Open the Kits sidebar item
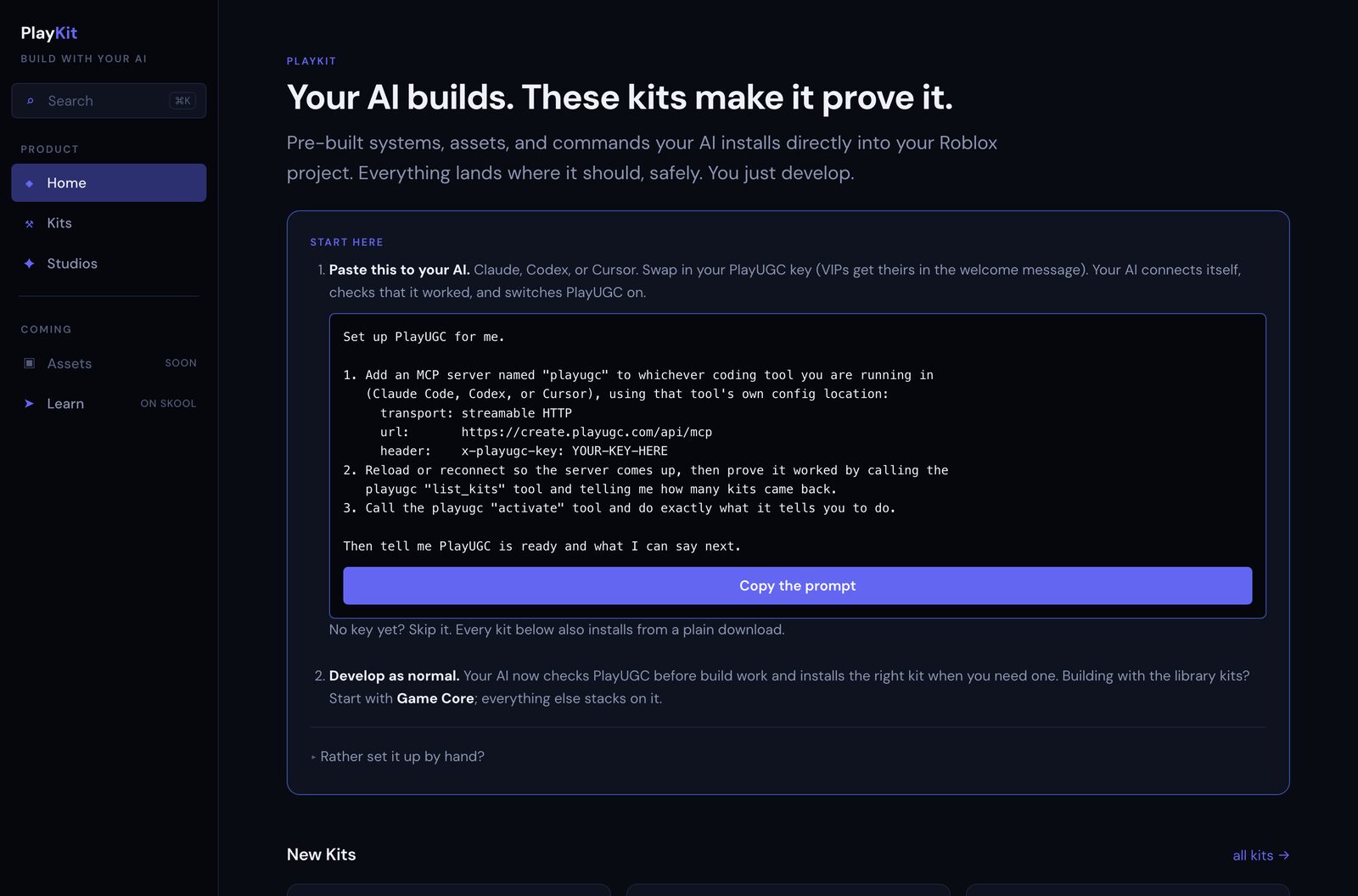This screenshot has width=1358, height=896. [x=109, y=223]
